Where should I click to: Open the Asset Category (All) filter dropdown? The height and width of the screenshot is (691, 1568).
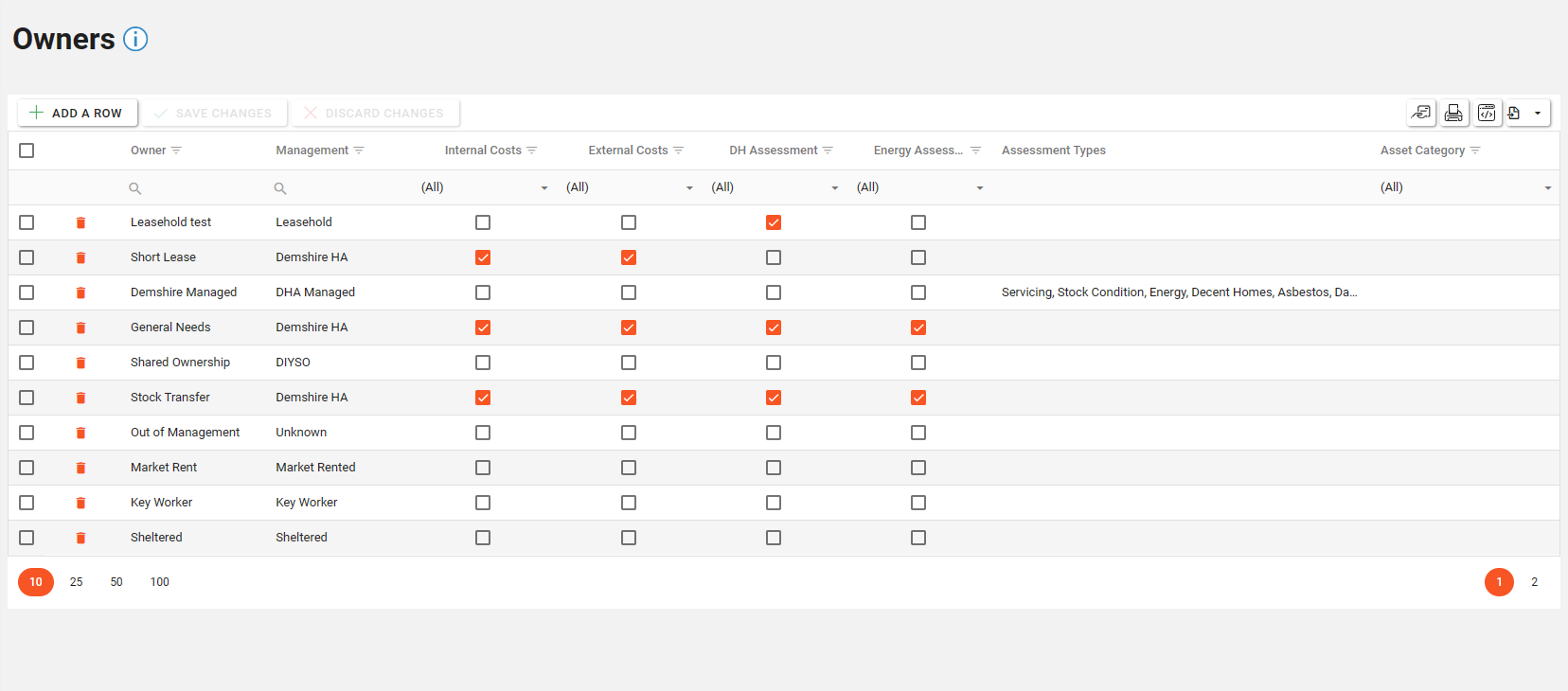click(x=1547, y=188)
